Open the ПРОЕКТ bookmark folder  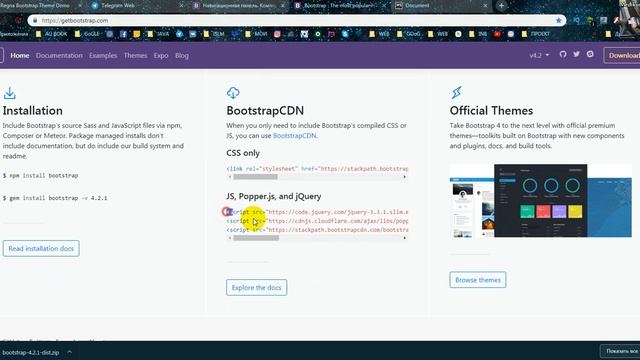pyautogui.click(x=536, y=34)
